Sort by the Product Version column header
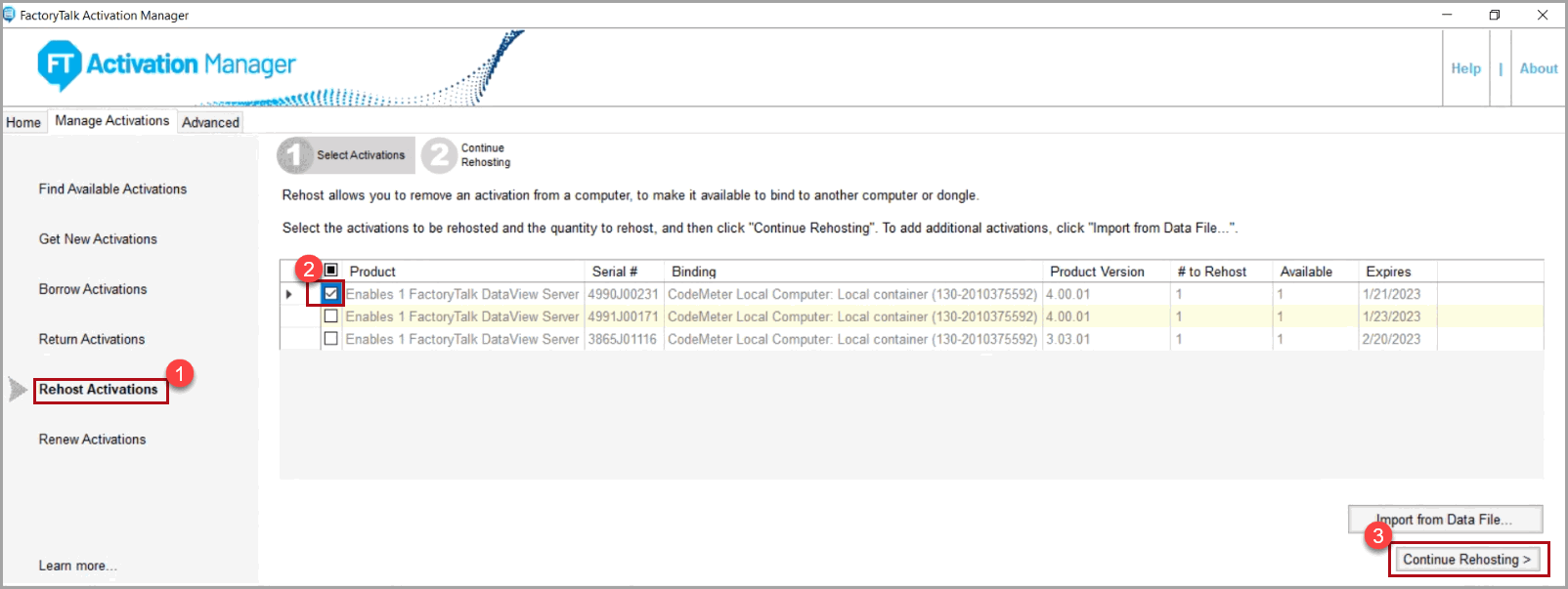Image resolution: width=1568 pixels, height=589 pixels. point(1107,272)
